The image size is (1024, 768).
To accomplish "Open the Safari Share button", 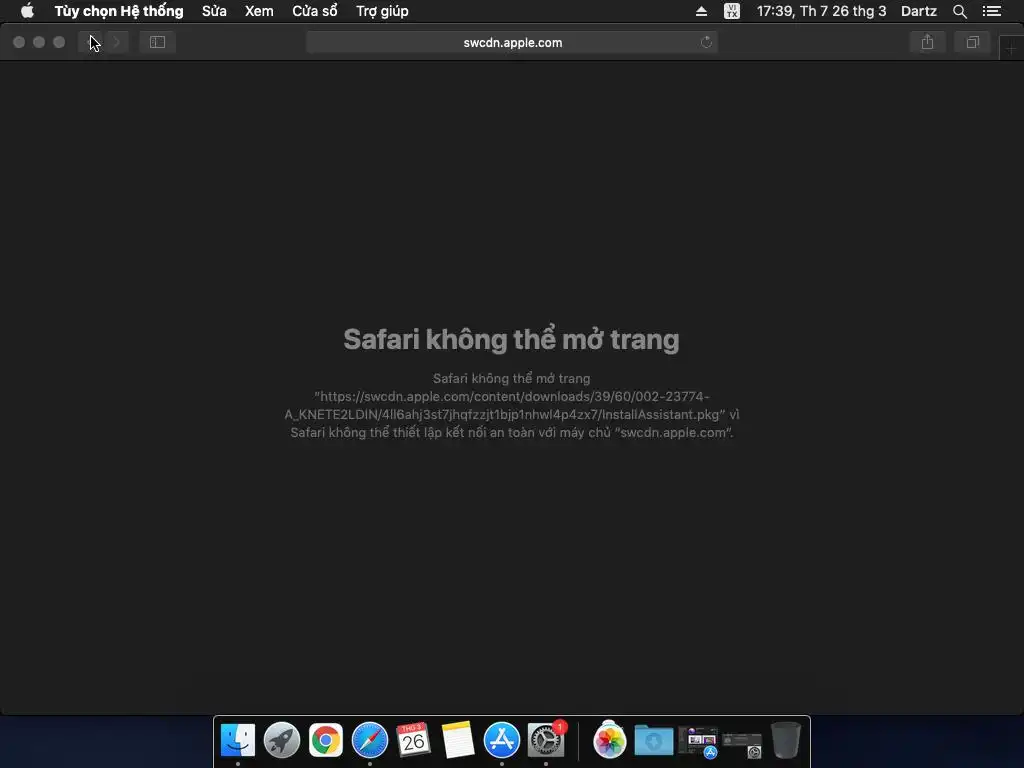I will click(x=927, y=42).
